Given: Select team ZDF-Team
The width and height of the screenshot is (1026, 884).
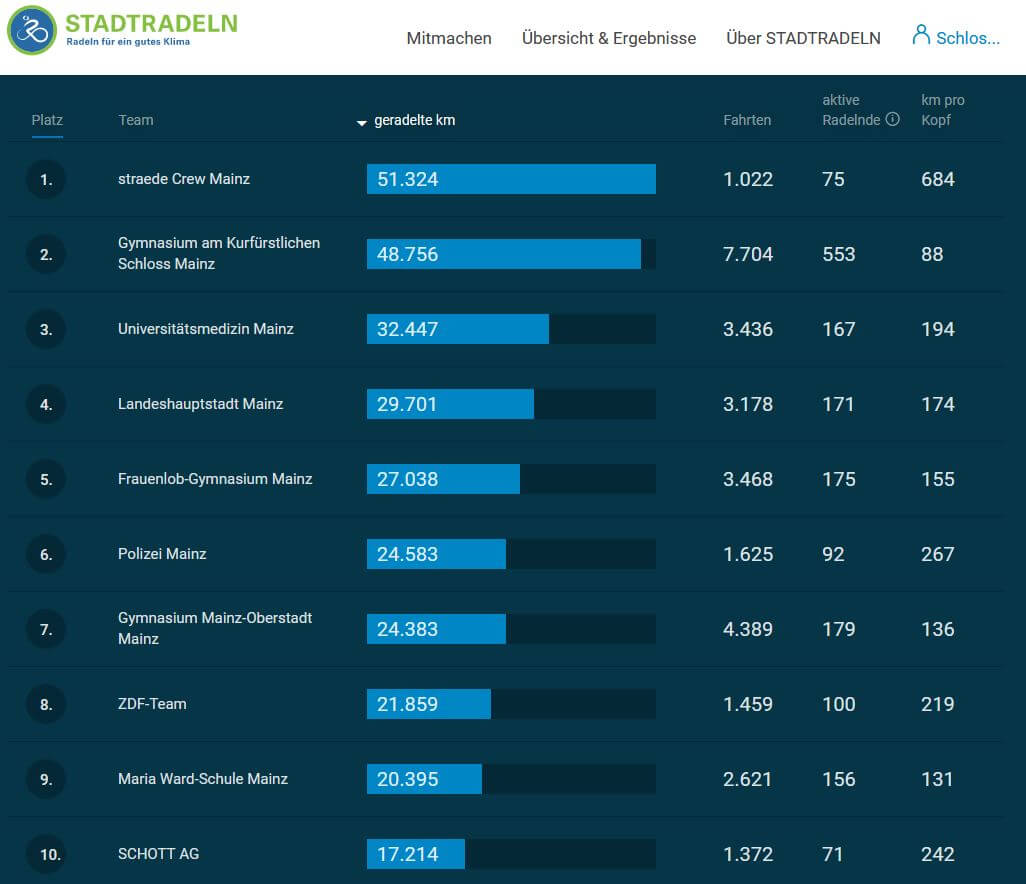Looking at the screenshot, I should point(152,704).
